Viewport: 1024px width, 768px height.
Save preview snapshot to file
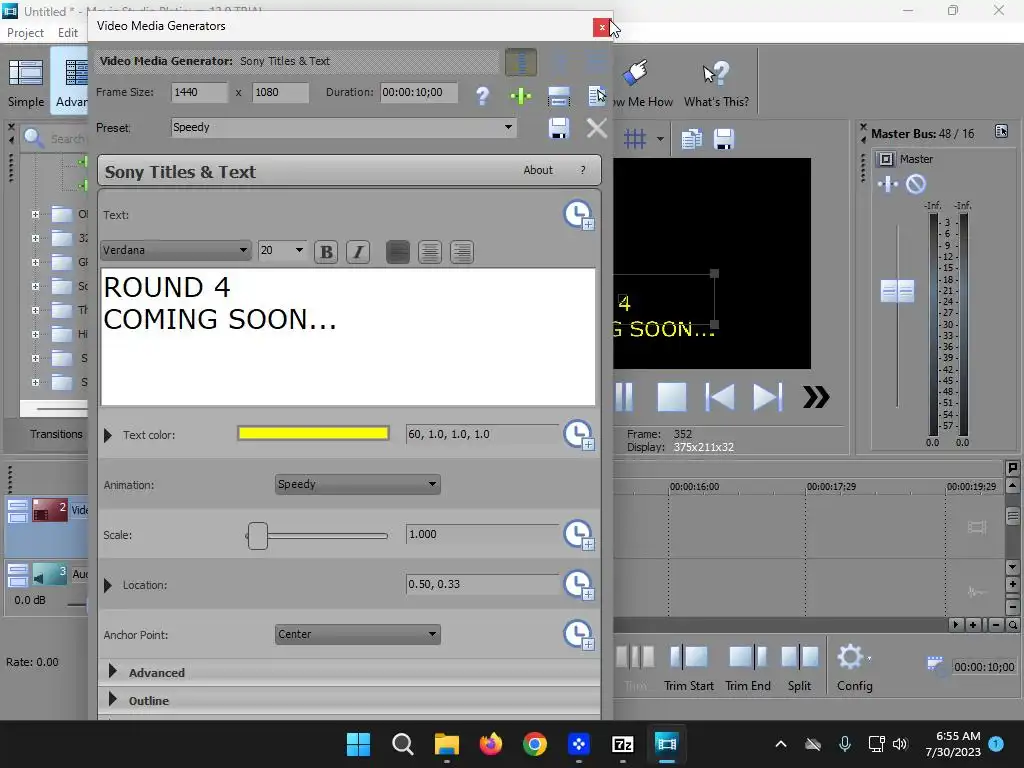coord(724,138)
